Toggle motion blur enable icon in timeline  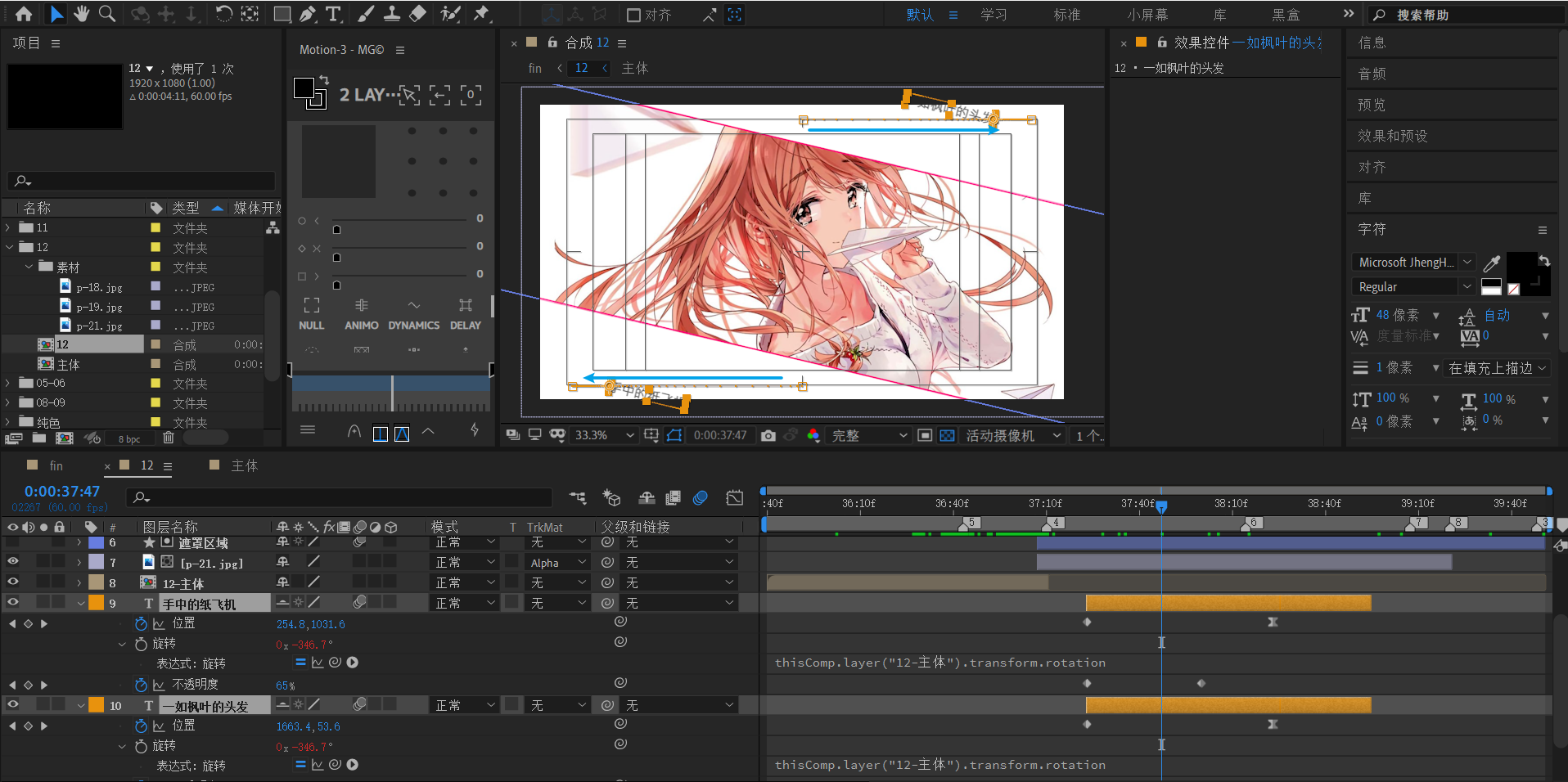pyautogui.click(x=700, y=497)
